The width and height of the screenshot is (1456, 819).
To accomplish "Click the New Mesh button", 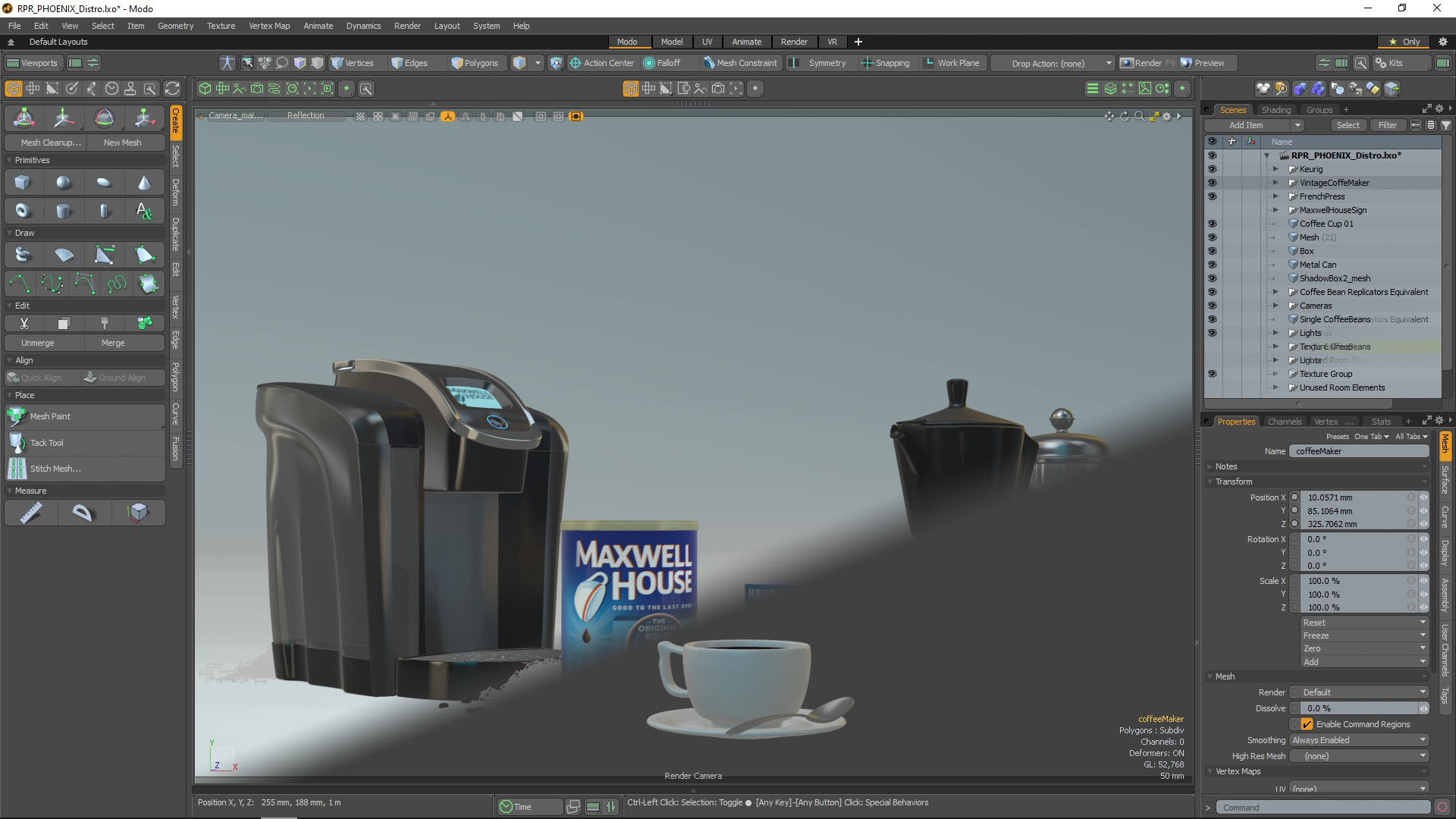I will [x=124, y=142].
